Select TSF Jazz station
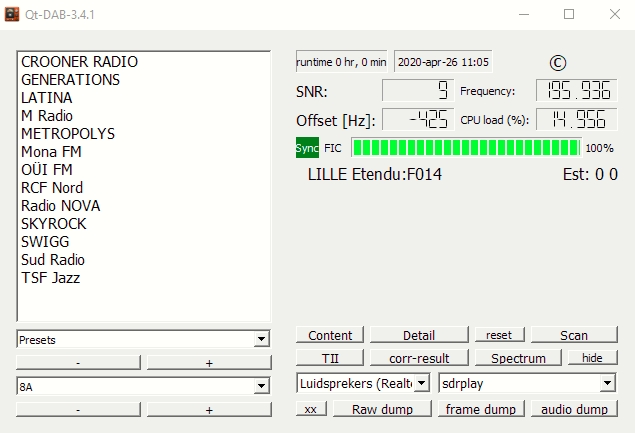This screenshot has width=635, height=433. tap(143, 277)
